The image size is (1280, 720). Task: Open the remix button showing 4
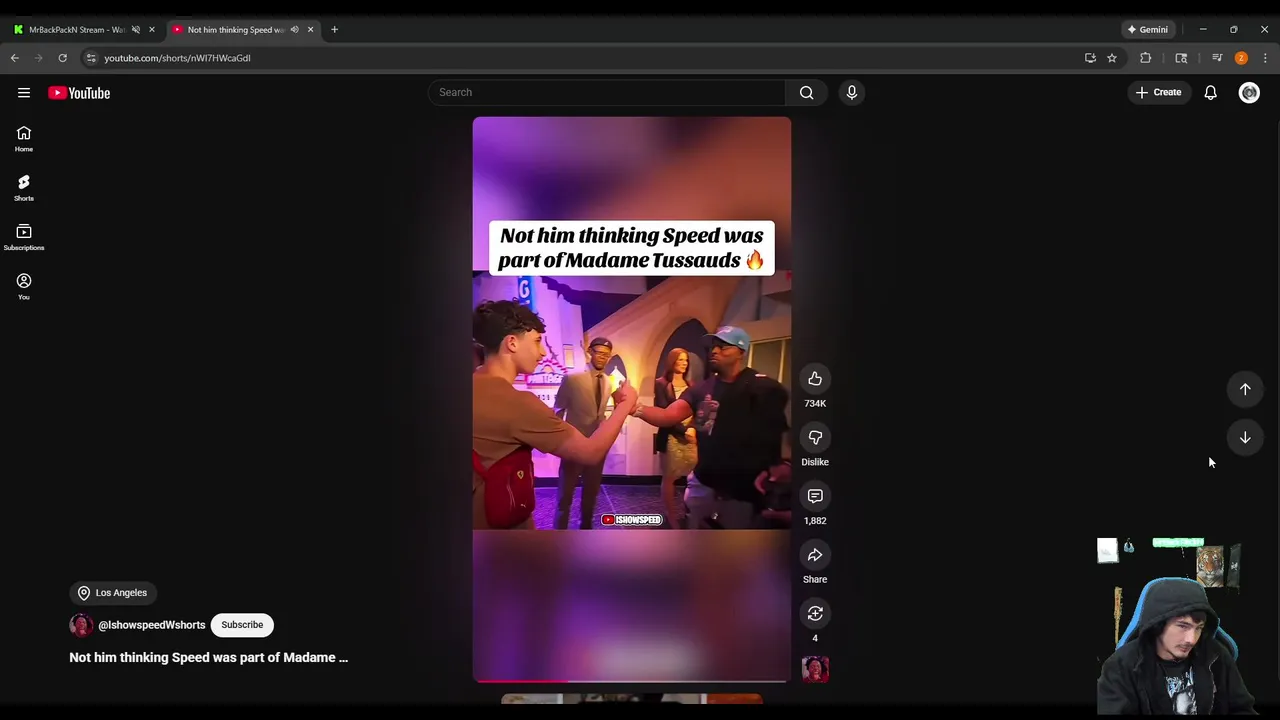coord(815,614)
